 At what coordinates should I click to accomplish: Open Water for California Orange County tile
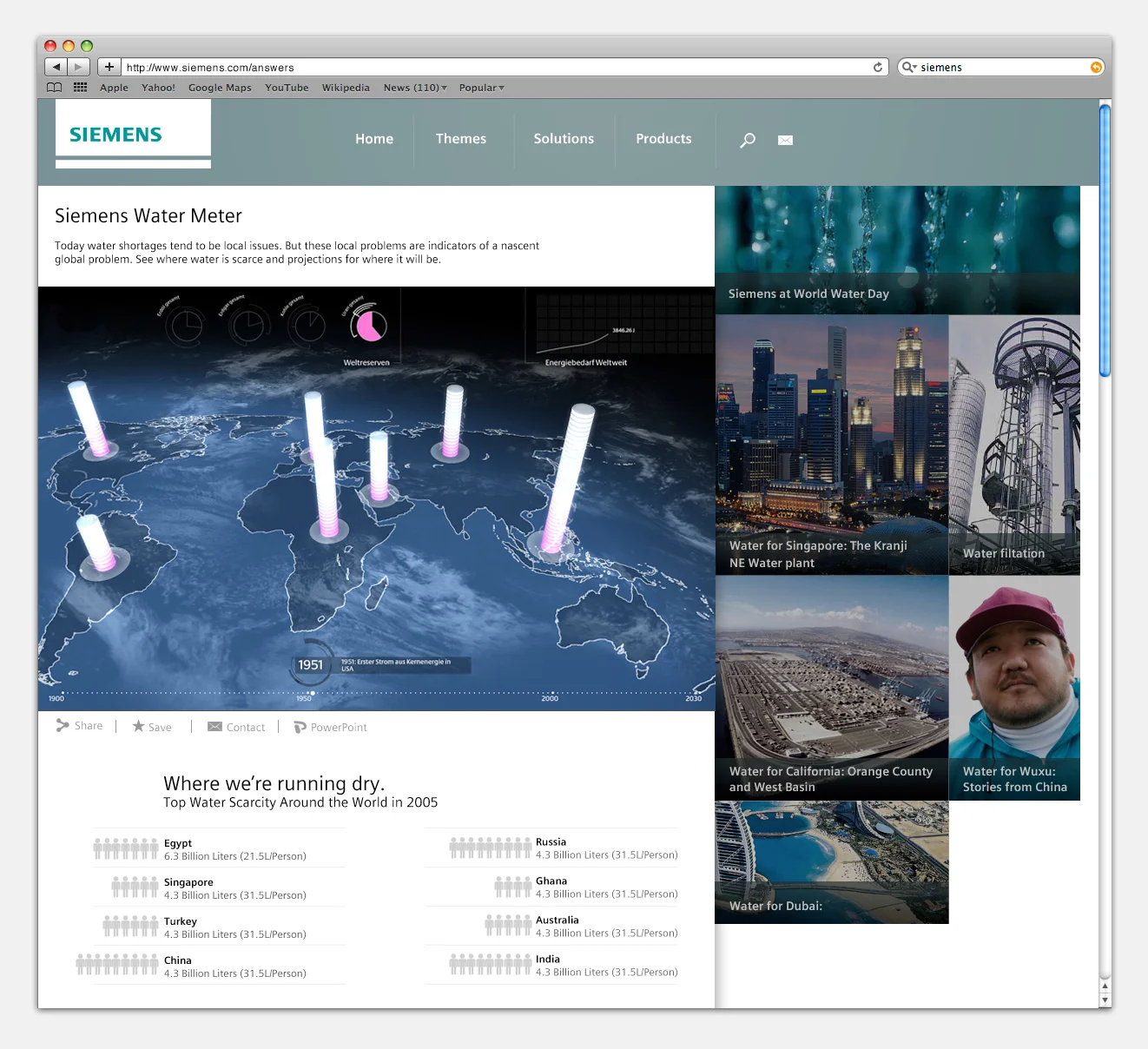pos(832,688)
